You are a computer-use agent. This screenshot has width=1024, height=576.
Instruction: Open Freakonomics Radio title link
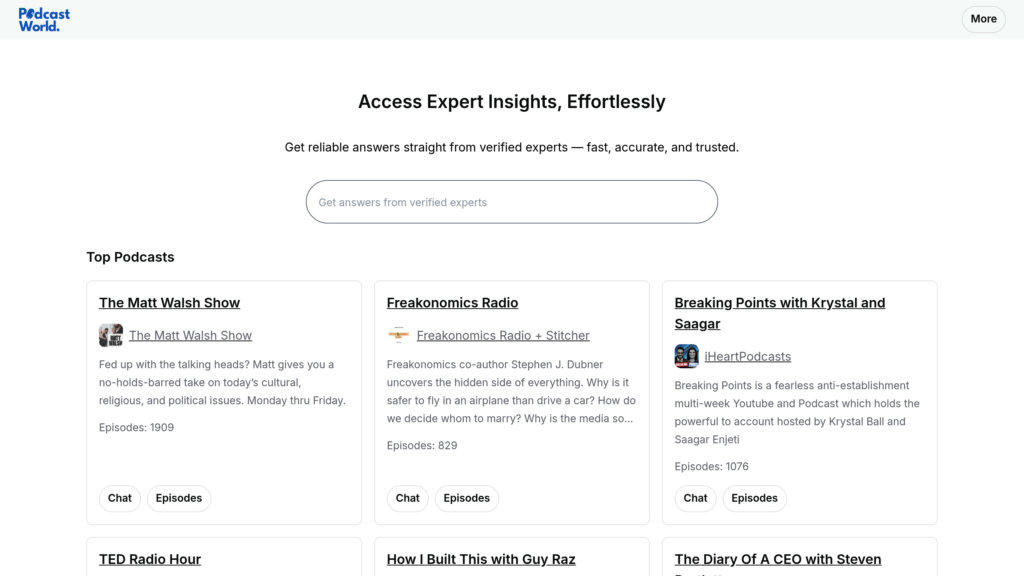tap(452, 303)
